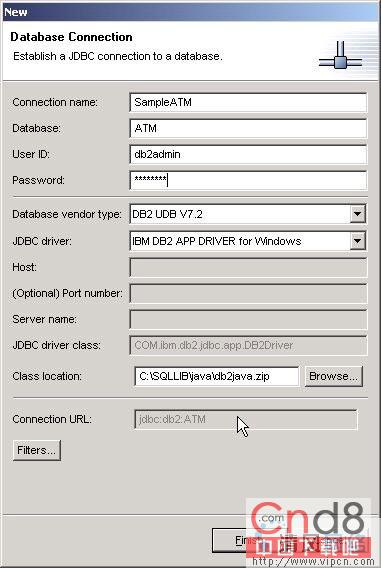Click the Server name: label
Image resolution: width=381 pixels, height=568 pixels.
coord(45,320)
